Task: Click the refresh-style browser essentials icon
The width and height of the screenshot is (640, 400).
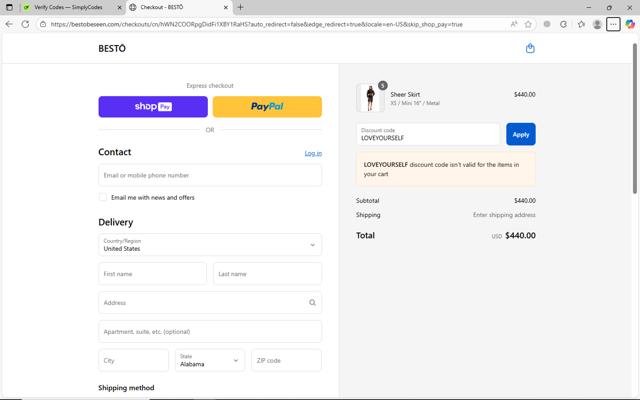Action: (564, 24)
